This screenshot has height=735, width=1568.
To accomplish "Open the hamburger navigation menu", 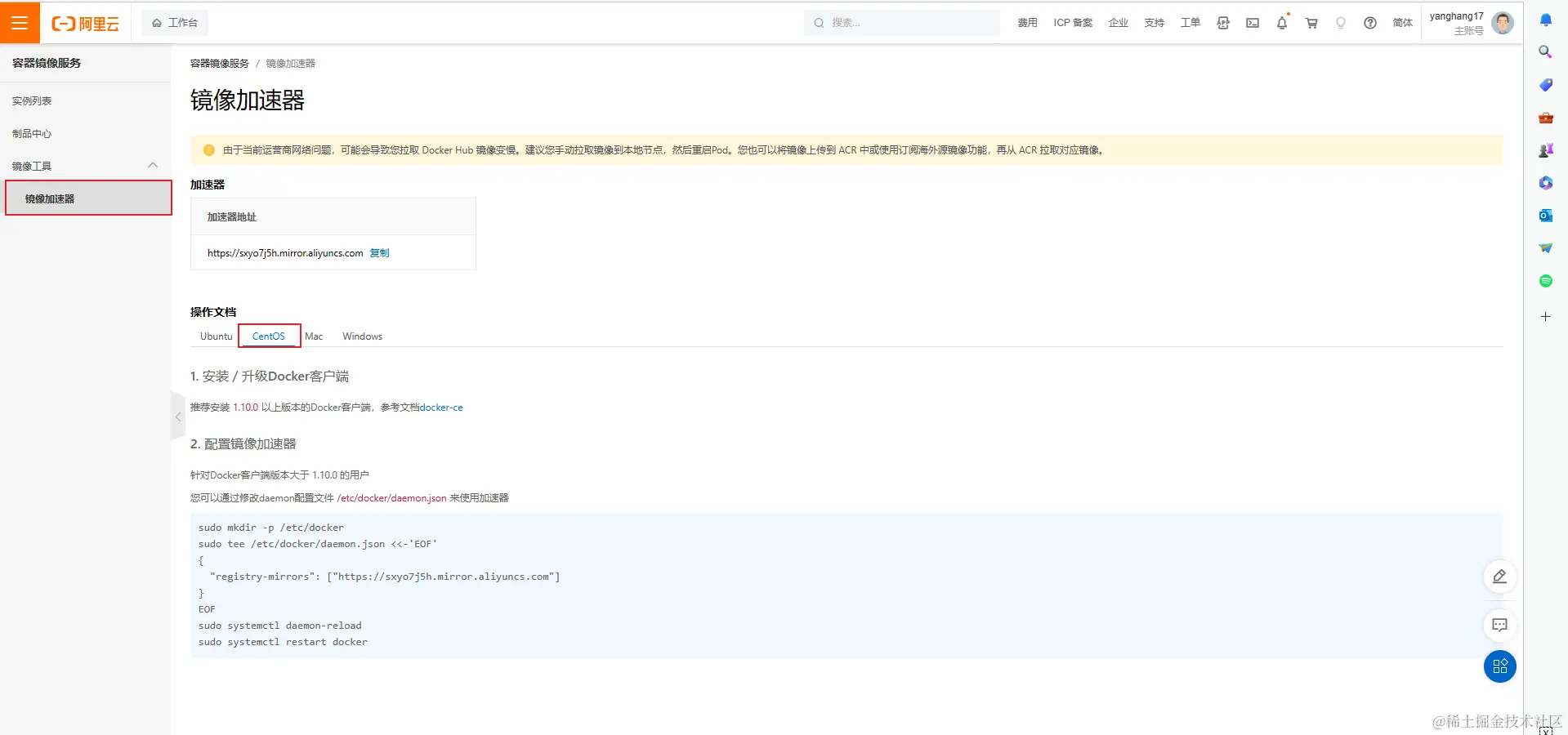I will (20, 23).
